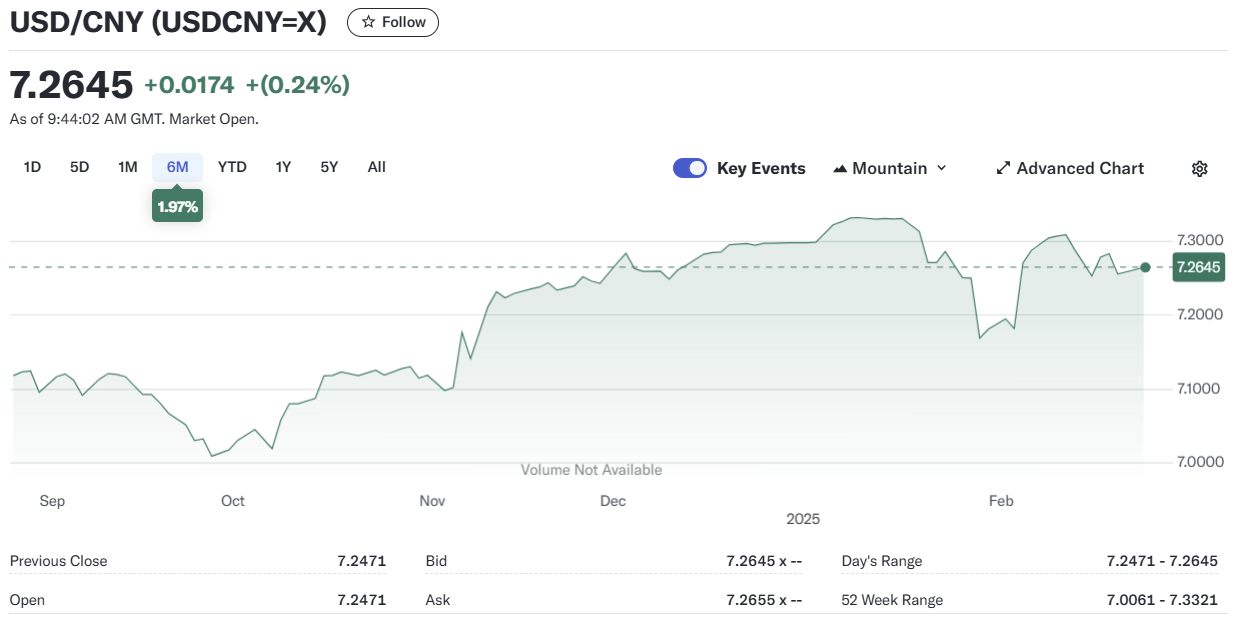This screenshot has height=629, width=1245.
Task: Expand the Mountain chart type dropdown chevron
Action: coord(941,169)
